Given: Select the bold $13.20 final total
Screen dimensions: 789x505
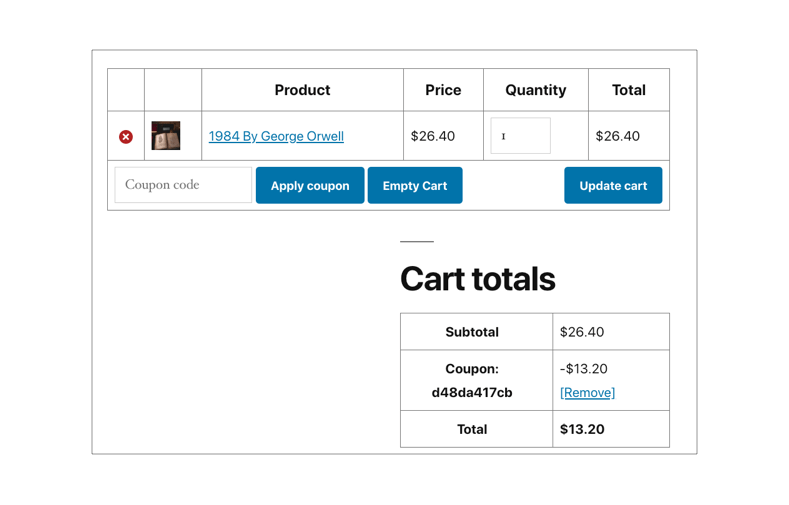Looking at the screenshot, I should (582, 429).
